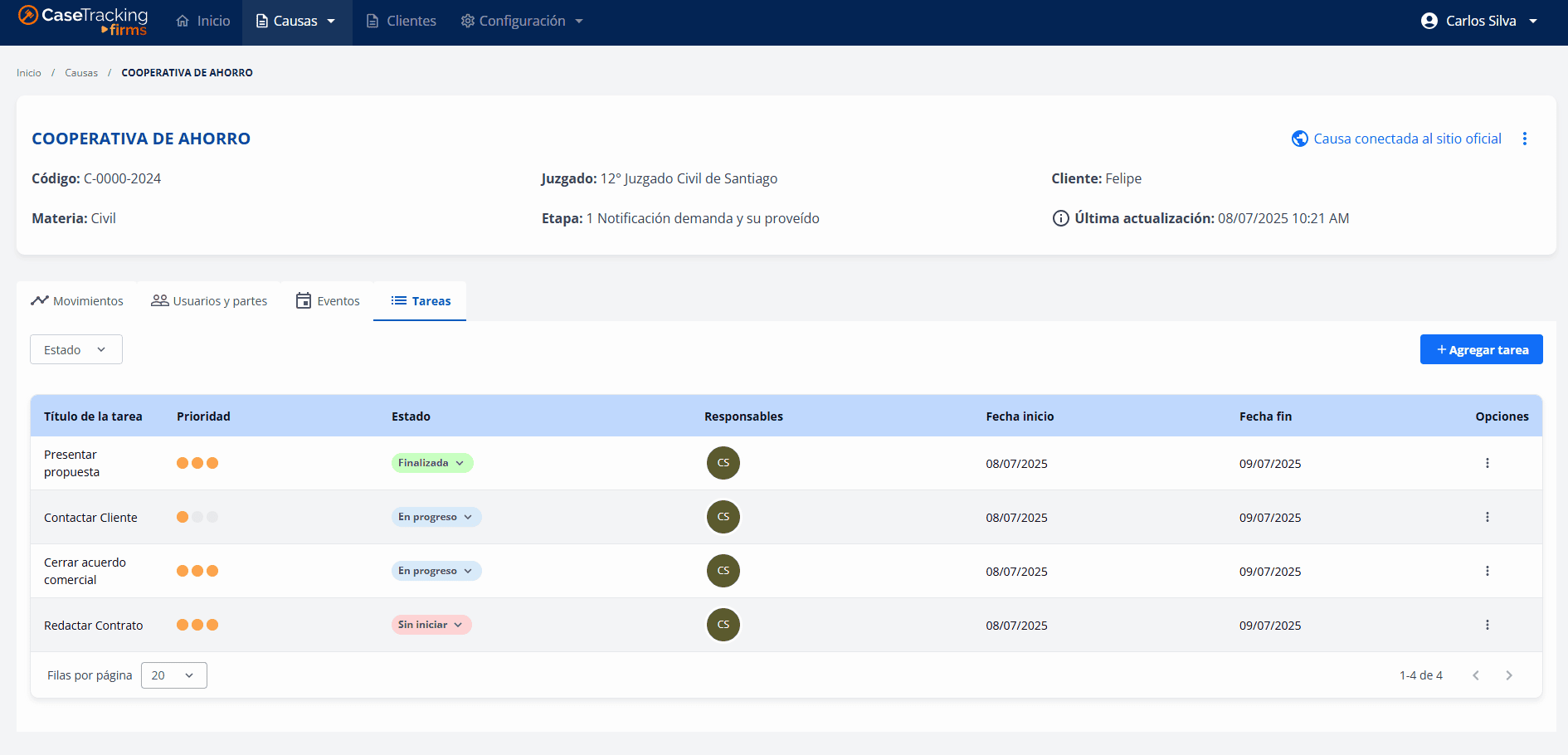This screenshot has width=1568, height=755.
Task: Click the cause header three-dot menu
Action: [x=1524, y=139]
